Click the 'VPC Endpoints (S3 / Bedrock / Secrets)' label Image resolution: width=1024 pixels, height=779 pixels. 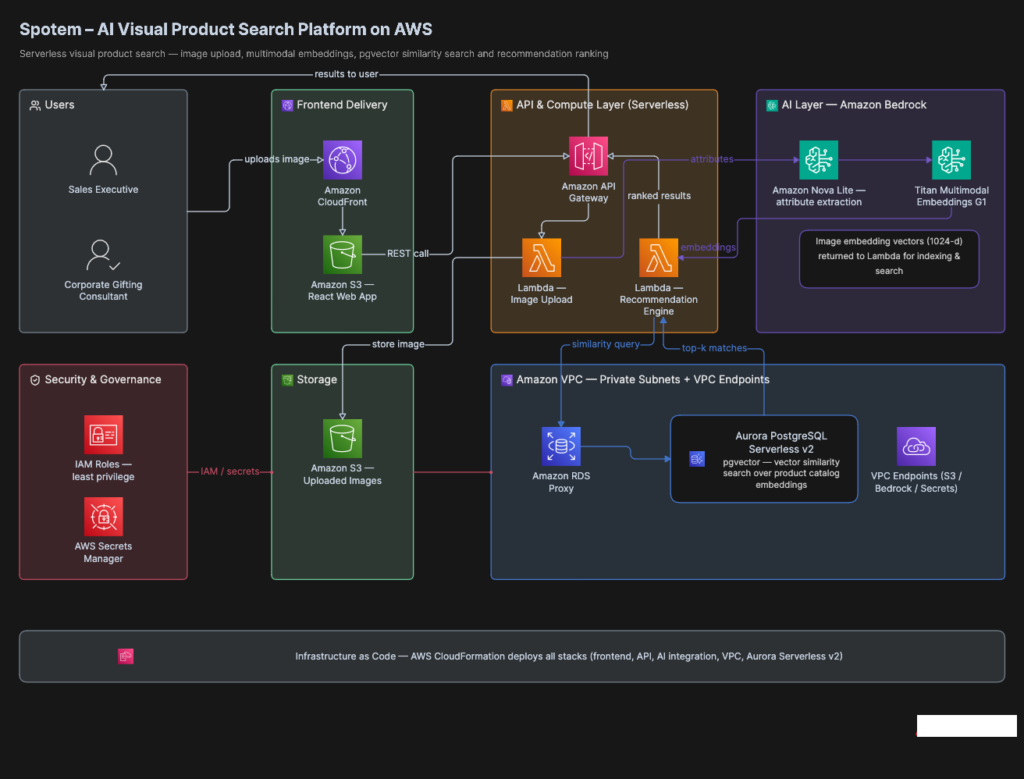[916, 483]
